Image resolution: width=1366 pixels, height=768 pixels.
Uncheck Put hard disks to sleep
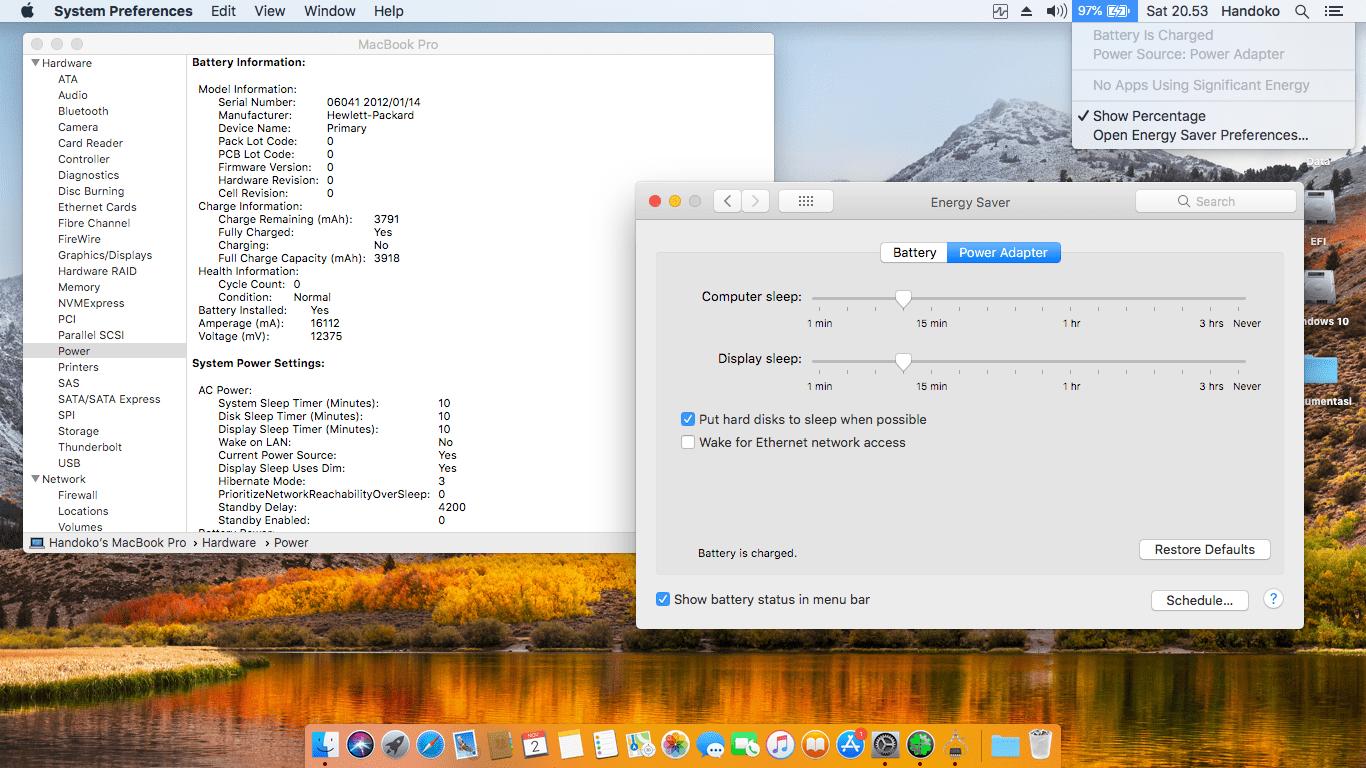tap(688, 419)
